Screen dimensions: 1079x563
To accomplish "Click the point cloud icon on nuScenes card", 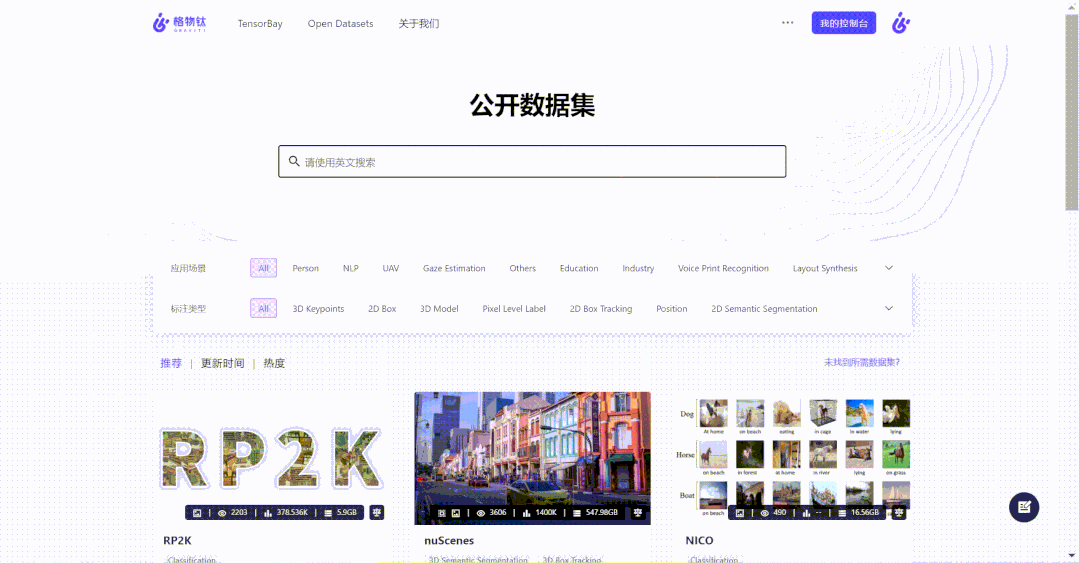I will pos(442,513).
